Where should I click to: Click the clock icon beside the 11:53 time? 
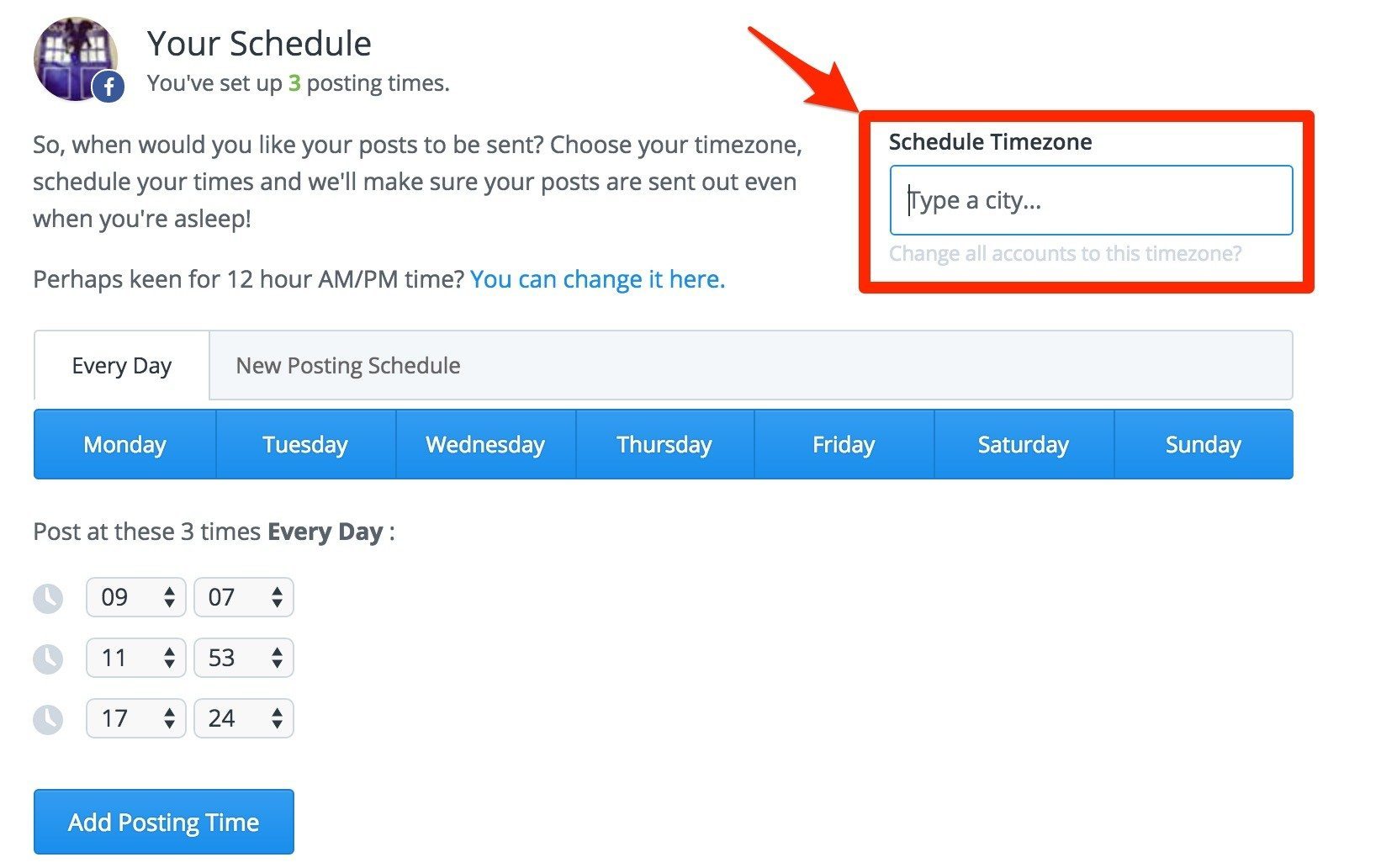tap(48, 658)
